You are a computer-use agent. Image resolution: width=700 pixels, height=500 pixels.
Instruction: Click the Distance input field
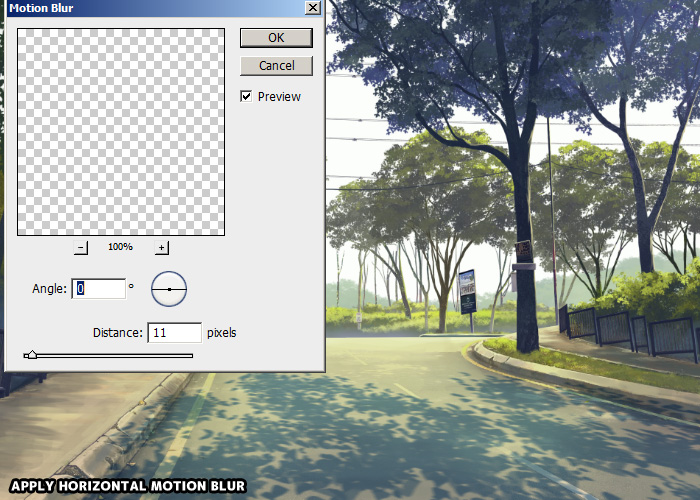[175, 333]
